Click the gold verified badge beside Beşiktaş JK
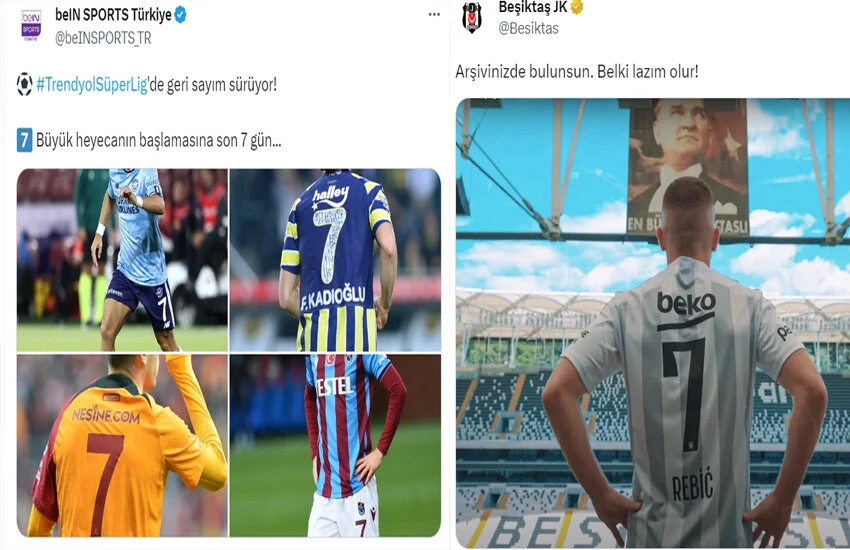This screenshot has height=550, width=850. point(577,7)
